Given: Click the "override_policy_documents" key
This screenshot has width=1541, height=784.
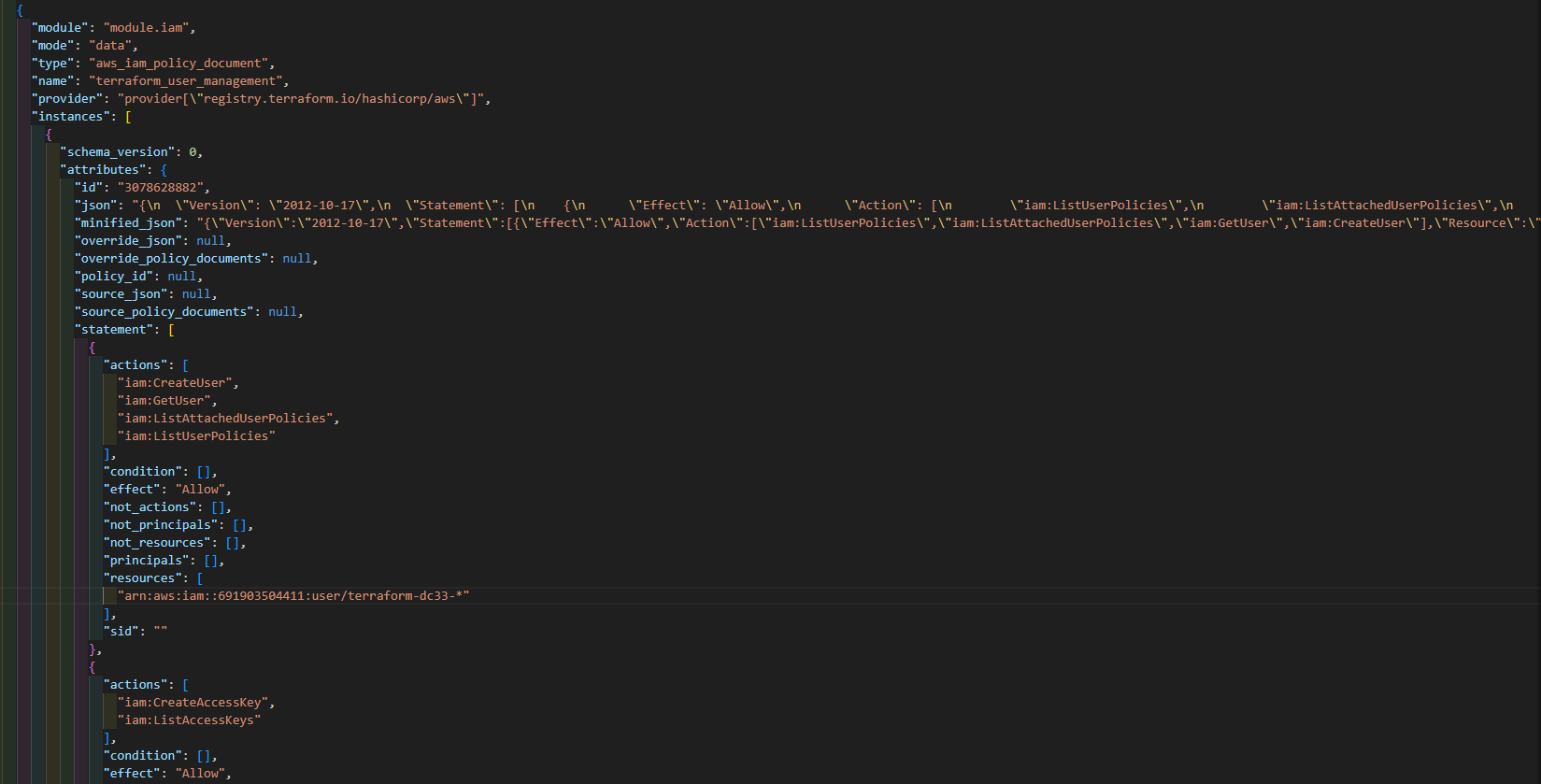Looking at the screenshot, I should [x=171, y=259].
